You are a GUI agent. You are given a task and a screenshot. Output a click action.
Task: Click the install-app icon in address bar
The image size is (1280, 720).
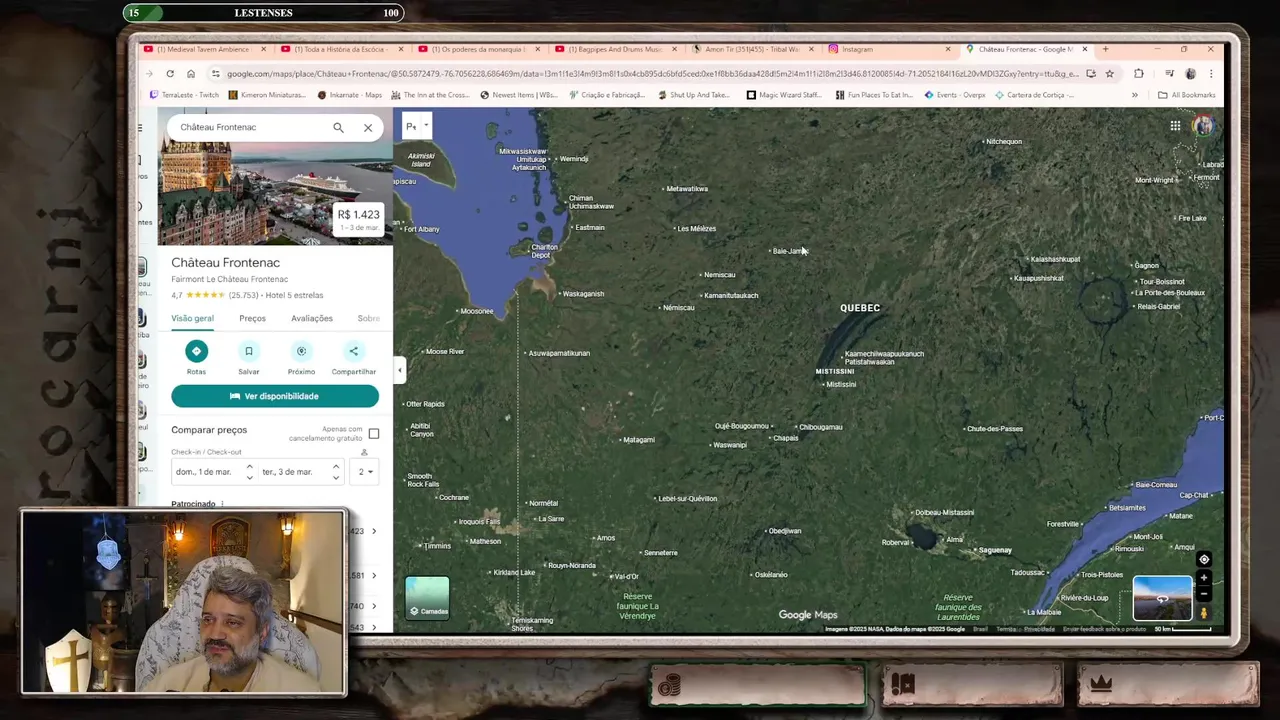(x=1090, y=74)
